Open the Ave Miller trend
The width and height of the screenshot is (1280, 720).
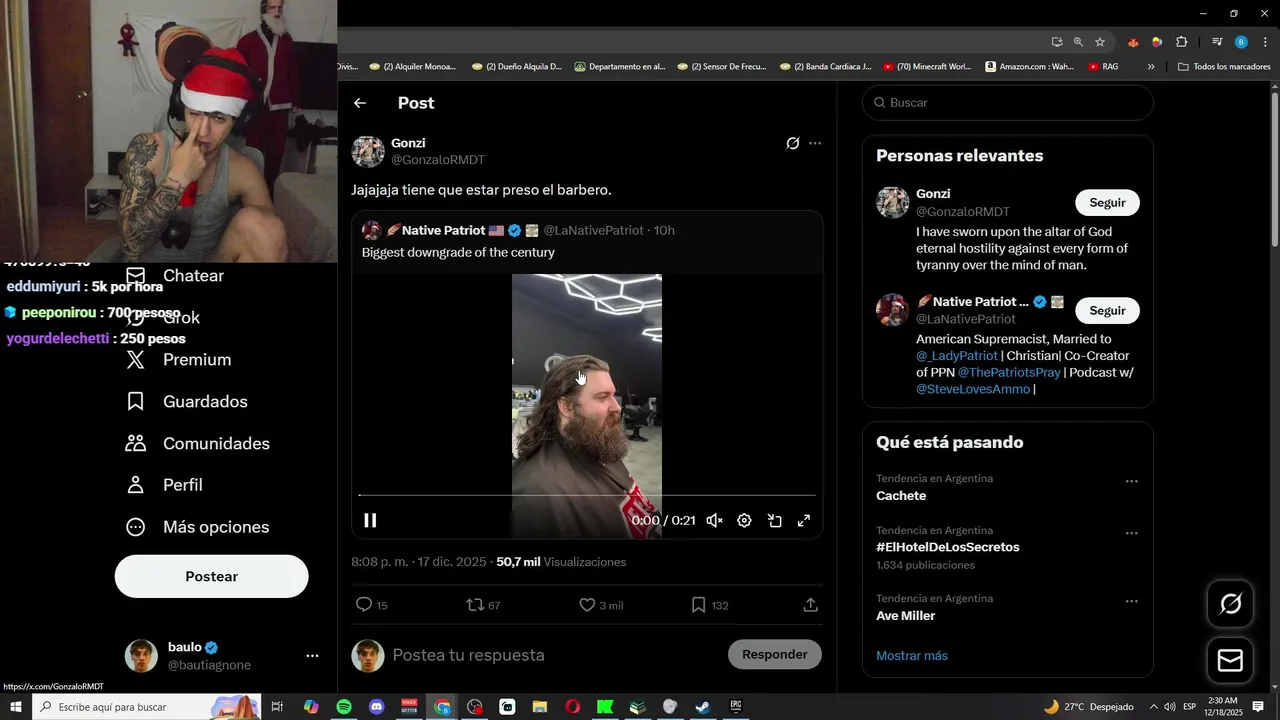click(906, 616)
